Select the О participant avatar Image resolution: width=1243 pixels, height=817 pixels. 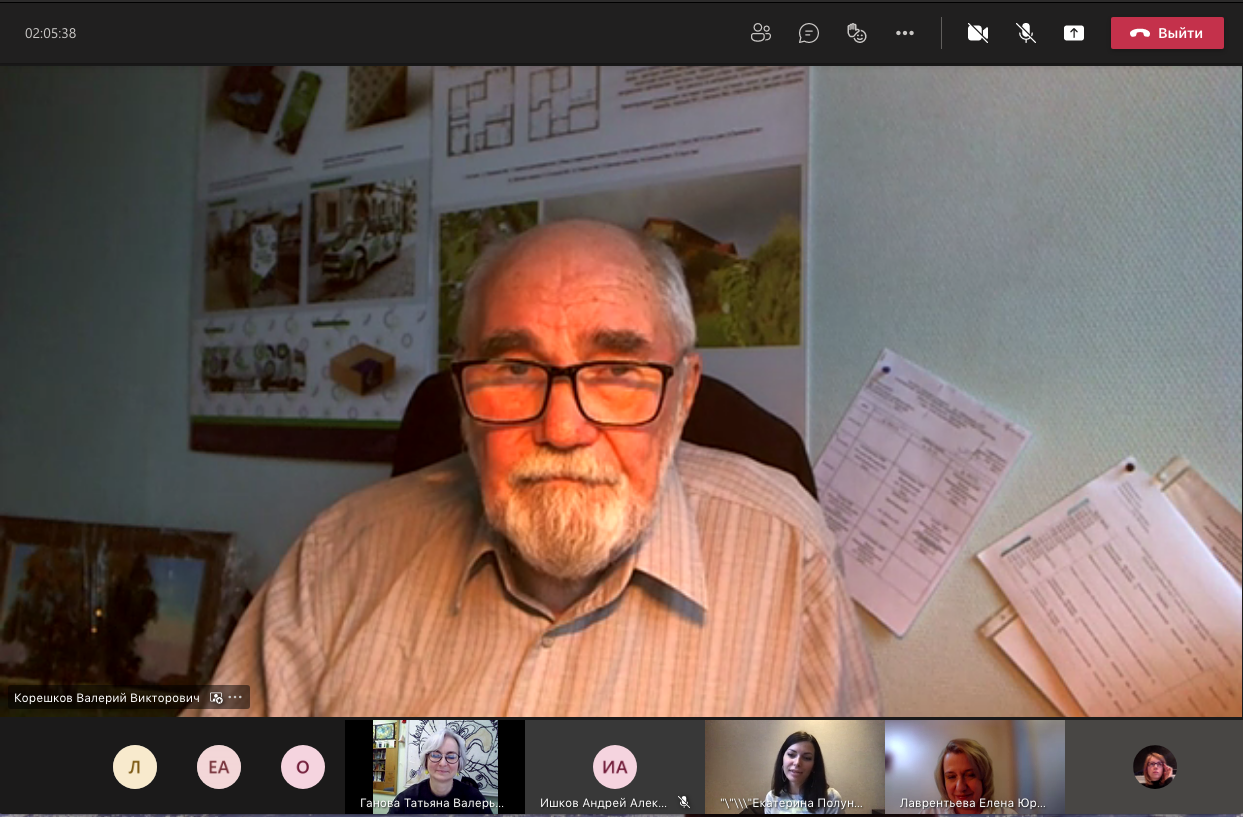(x=303, y=767)
